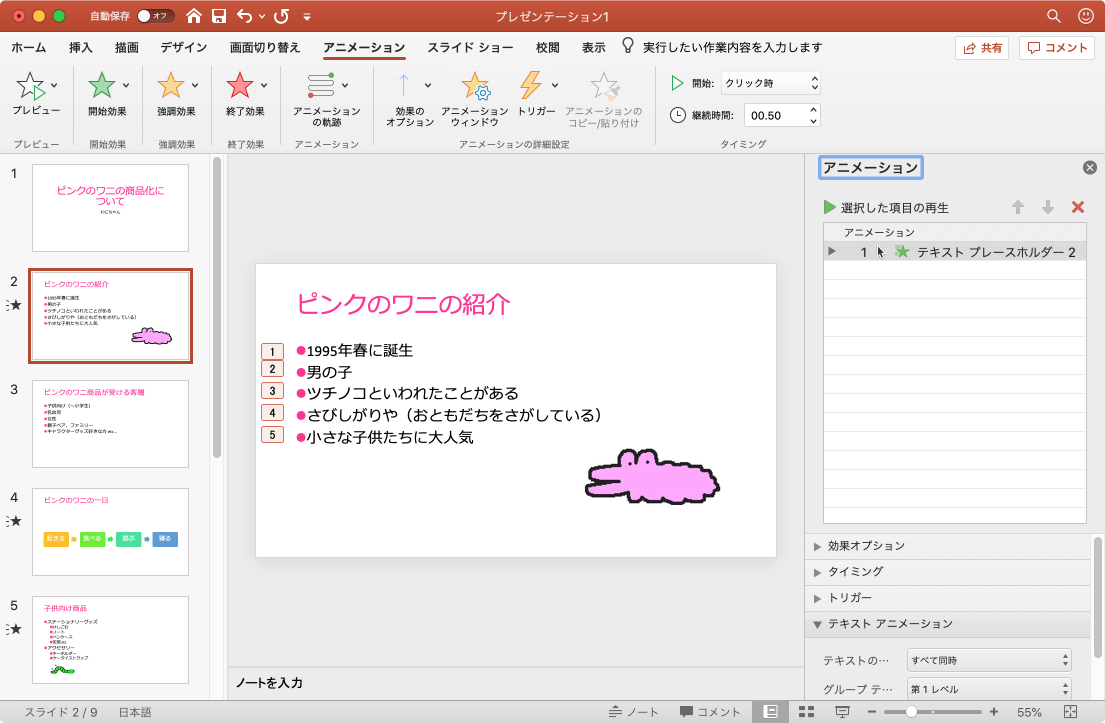This screenshot has height=723, width=1105.
Task: Open the red Exit effect gallery
Action: tap(240, 86)
